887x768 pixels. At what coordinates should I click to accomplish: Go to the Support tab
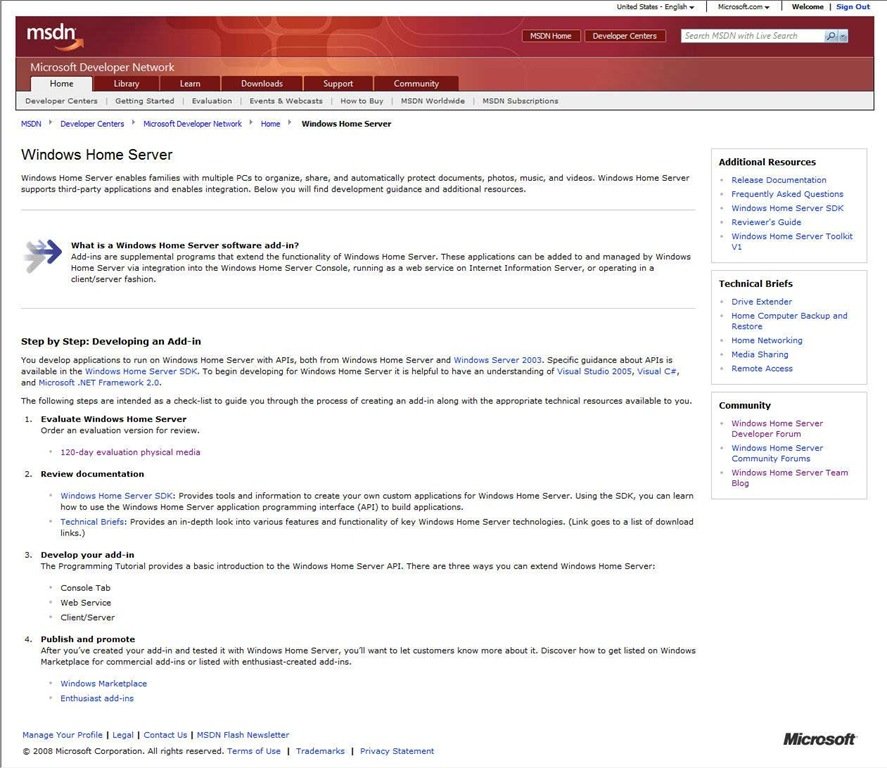pos(338,84)
